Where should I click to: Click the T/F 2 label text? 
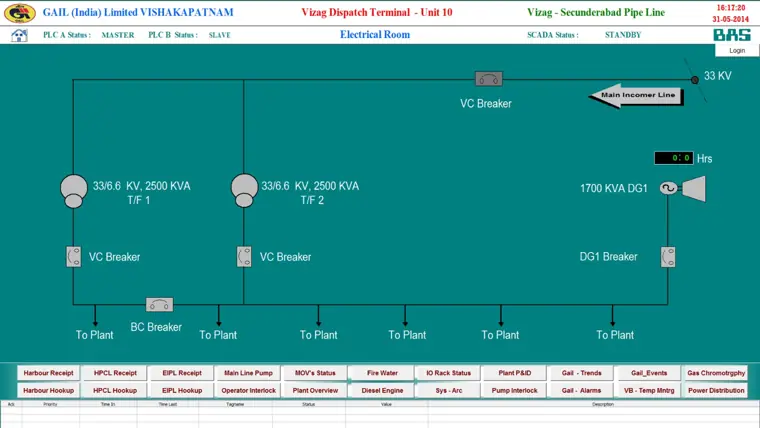[x=312, y=200]
